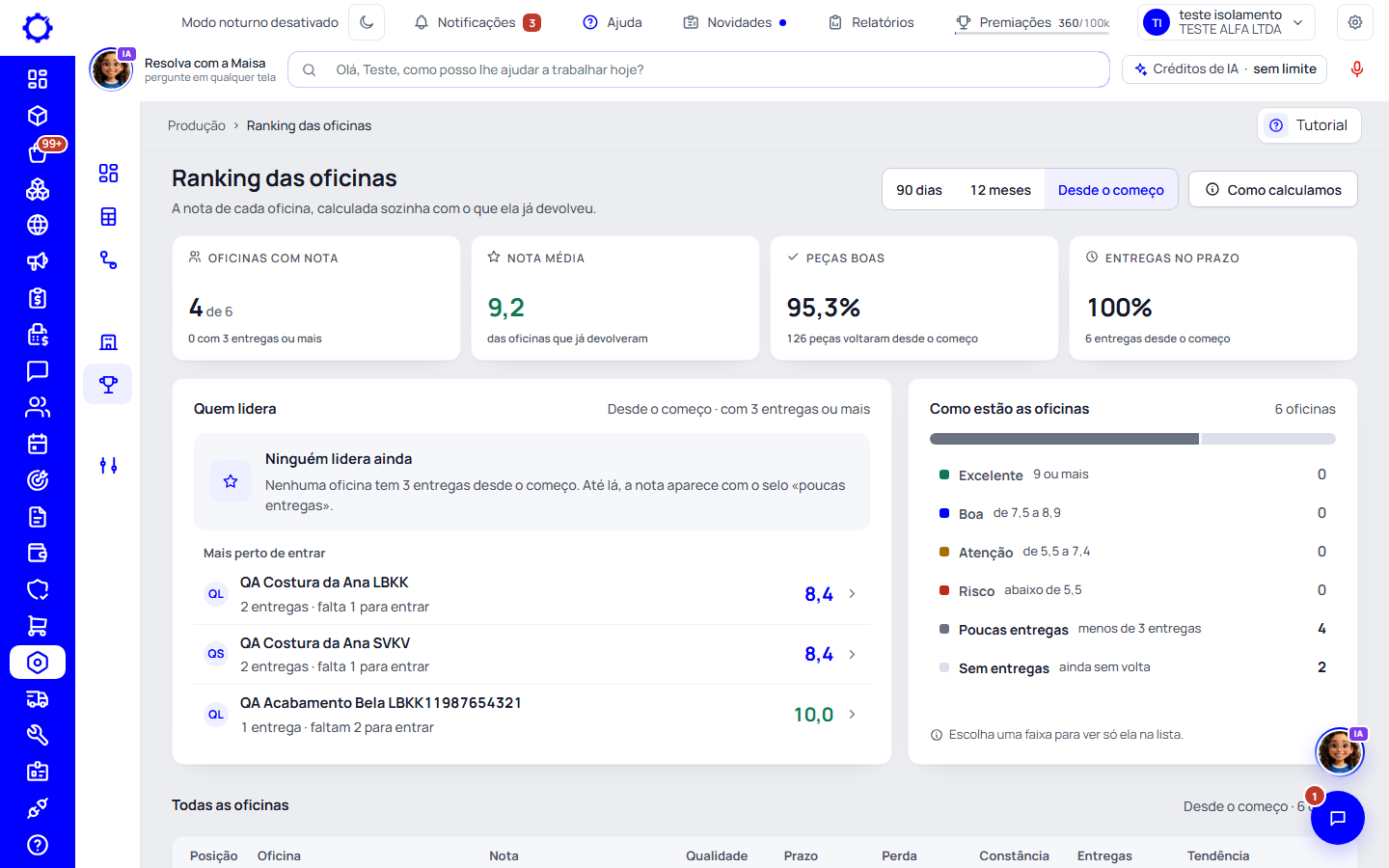
Task: Open the question mark help icon in sidebar
Action: pyautogui.click(x=38, y=845)
